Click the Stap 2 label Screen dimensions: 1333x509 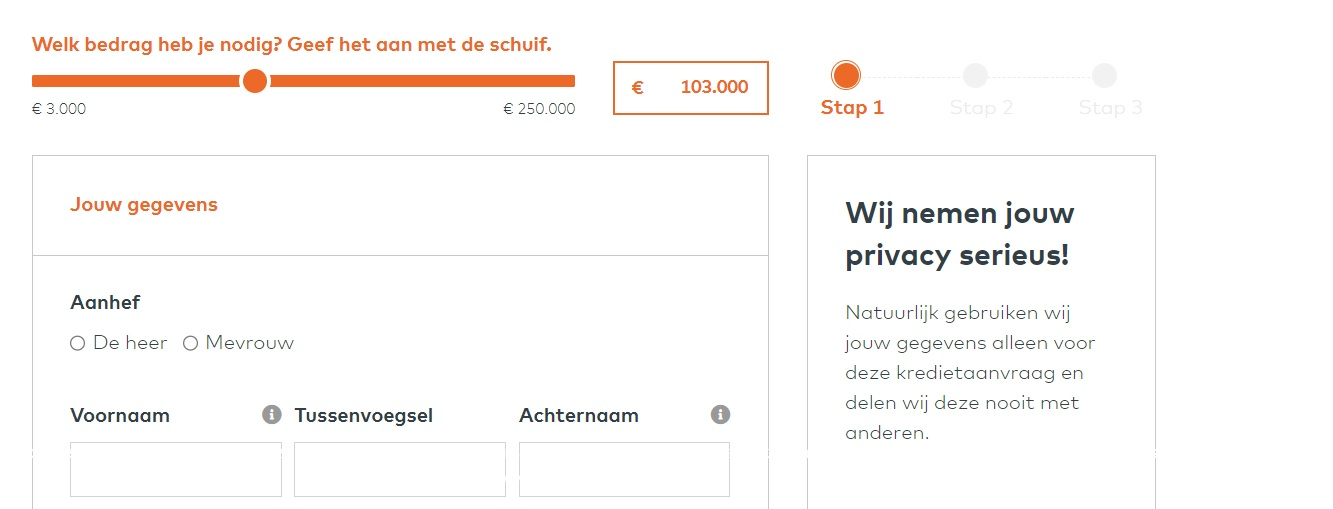[x=981, y=107]
